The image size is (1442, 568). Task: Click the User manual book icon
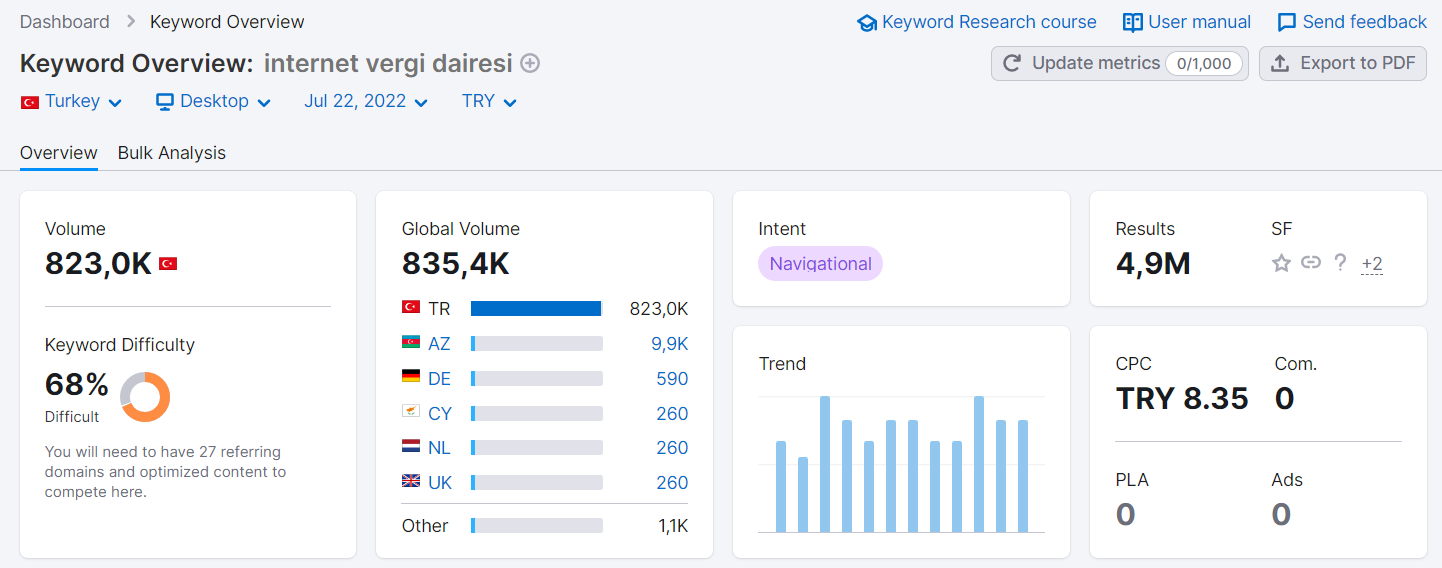(1132, 22)
